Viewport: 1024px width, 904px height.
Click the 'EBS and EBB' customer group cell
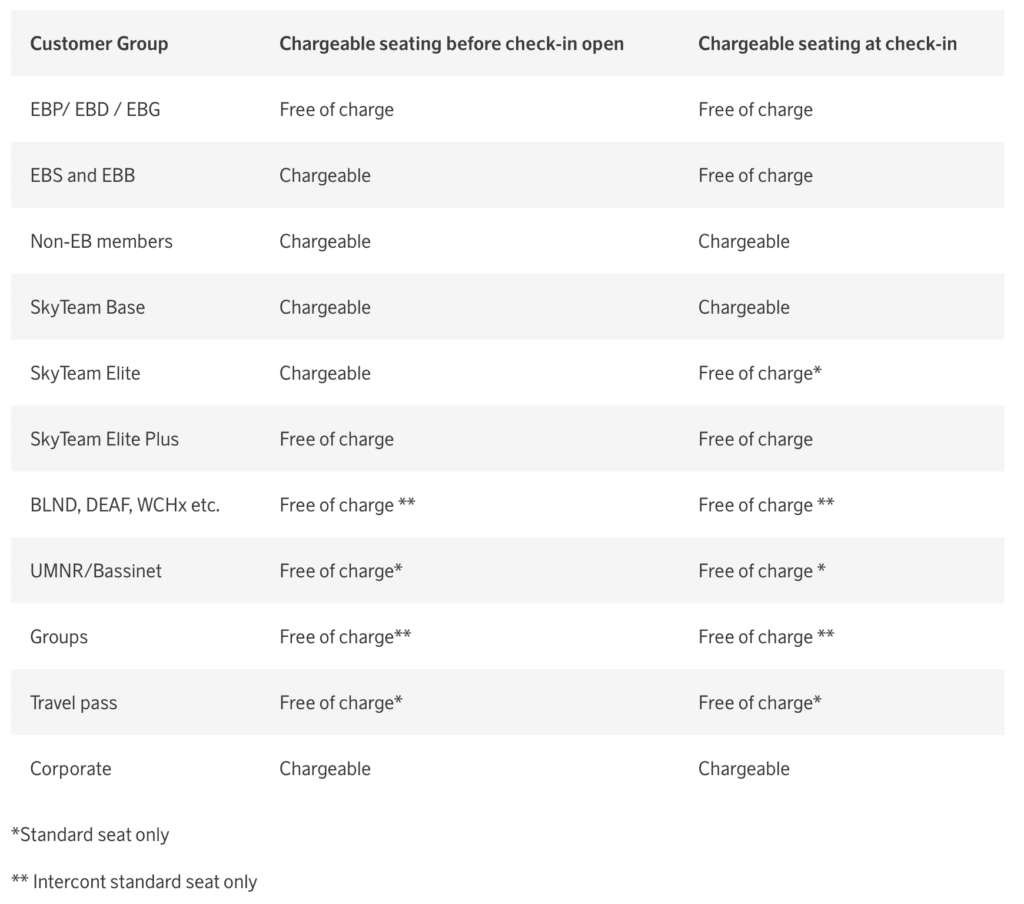coord(82,175)
